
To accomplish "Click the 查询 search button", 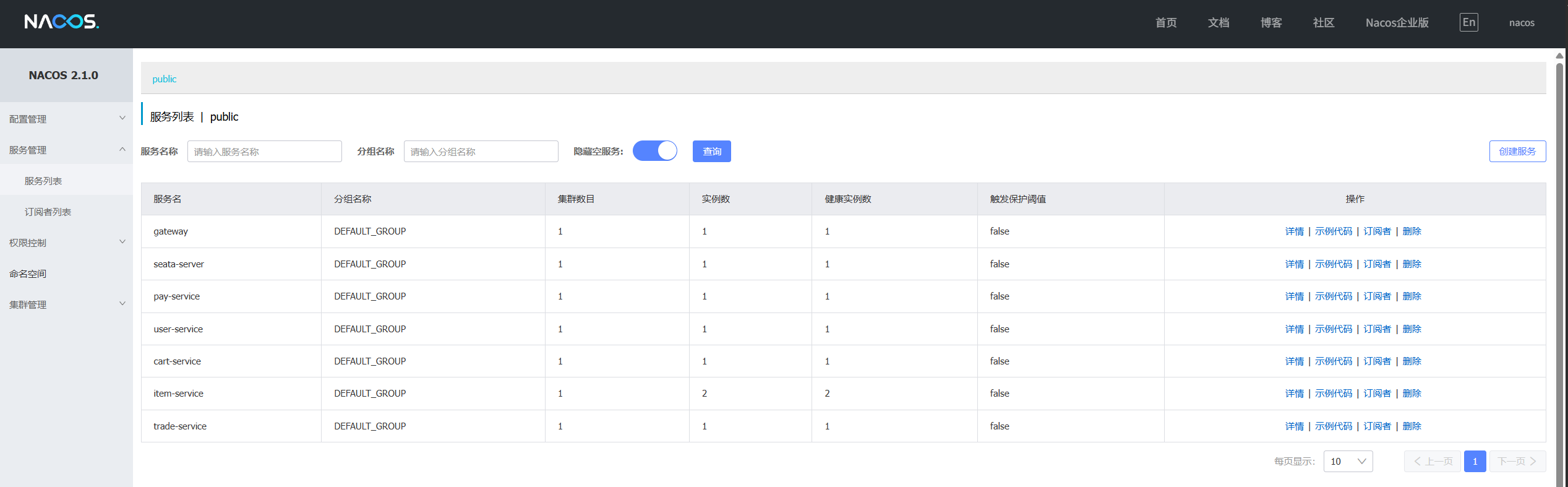I will coord(711,152).
